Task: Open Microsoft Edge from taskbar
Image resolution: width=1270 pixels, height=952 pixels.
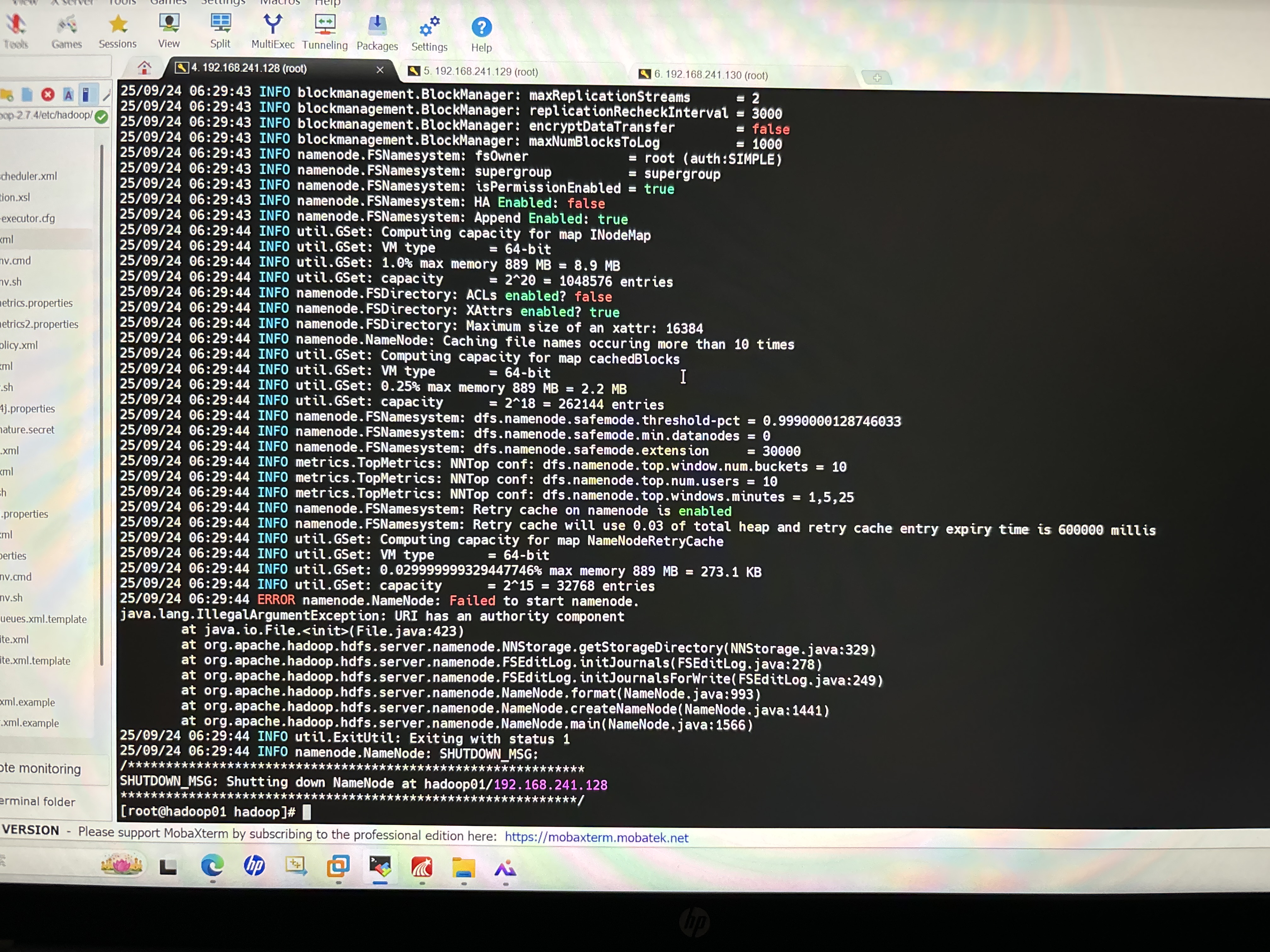Action: coord(212,865)
